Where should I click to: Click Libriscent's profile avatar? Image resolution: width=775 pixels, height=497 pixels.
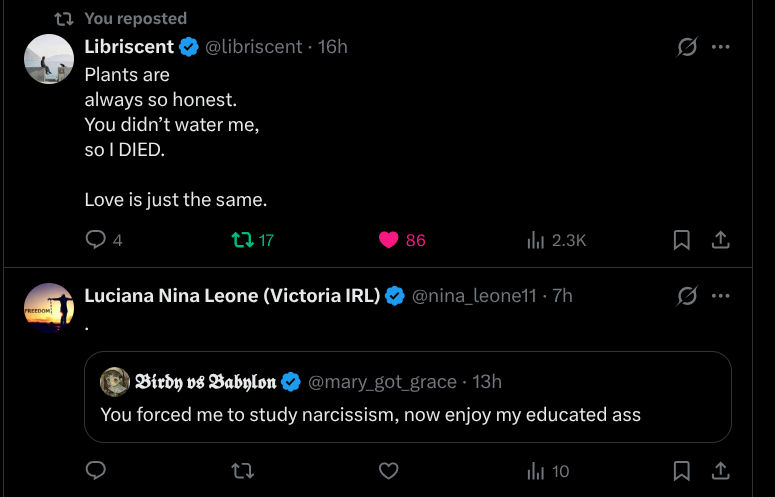coord(49,59)
